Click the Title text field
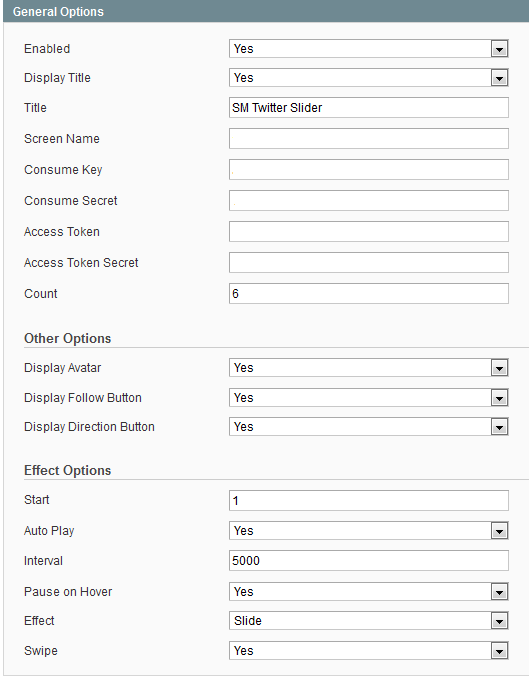 (369, 108)
